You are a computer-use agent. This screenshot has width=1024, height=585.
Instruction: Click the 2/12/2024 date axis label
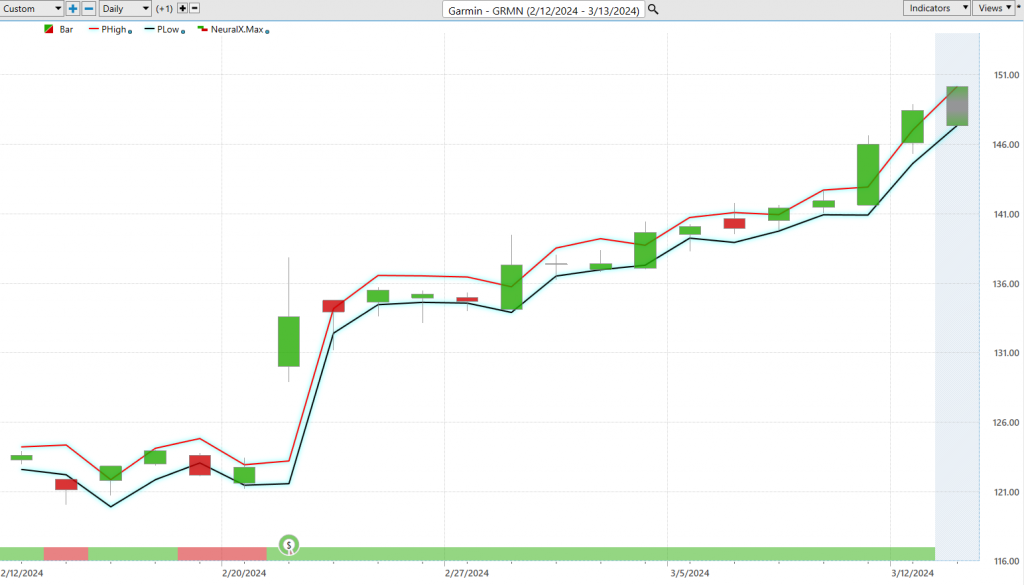22,573
